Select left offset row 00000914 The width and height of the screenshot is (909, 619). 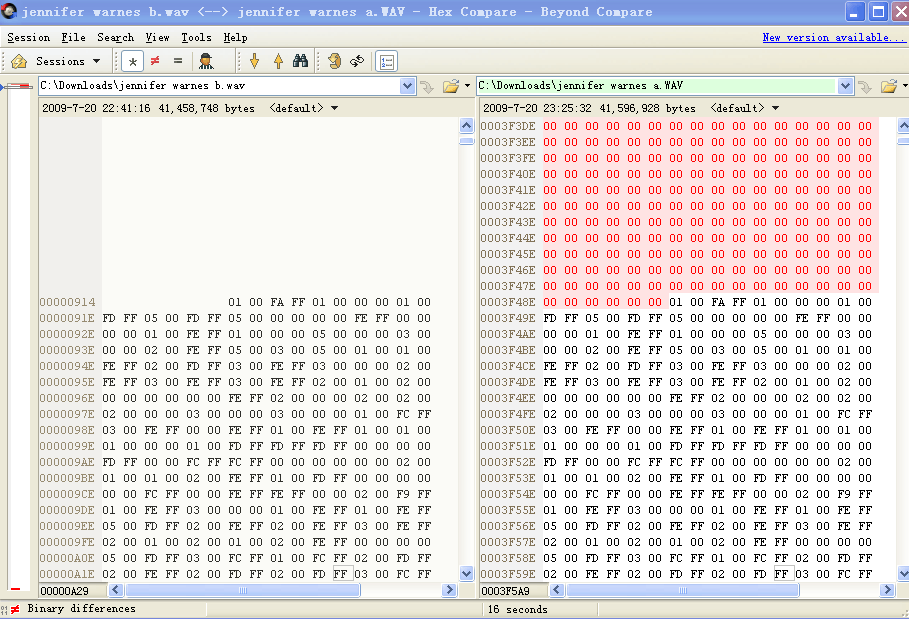[x=67, y=302]
